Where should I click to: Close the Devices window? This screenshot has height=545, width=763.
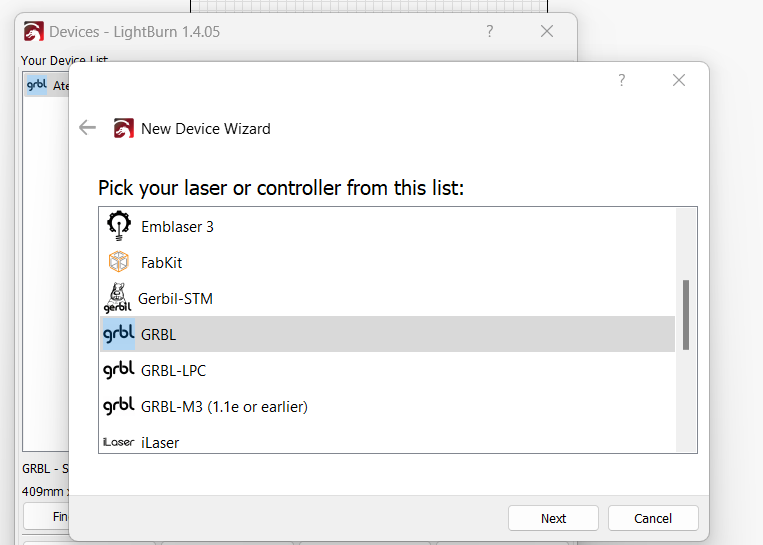point(547,32)
